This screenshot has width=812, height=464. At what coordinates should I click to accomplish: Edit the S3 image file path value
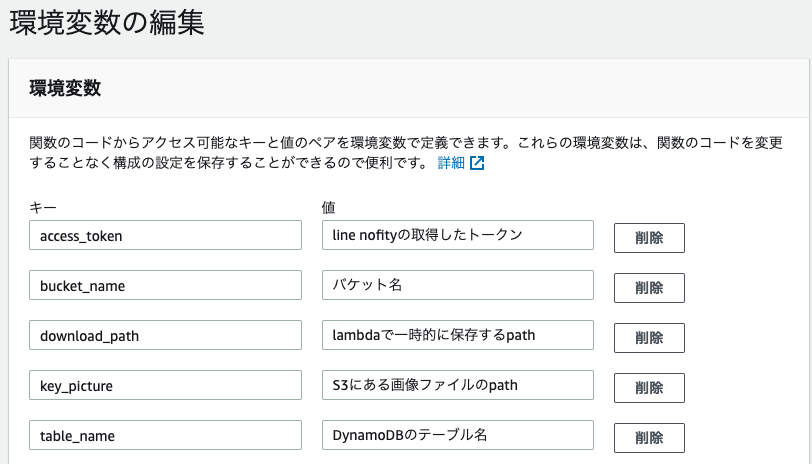click(x=458, y=385)
